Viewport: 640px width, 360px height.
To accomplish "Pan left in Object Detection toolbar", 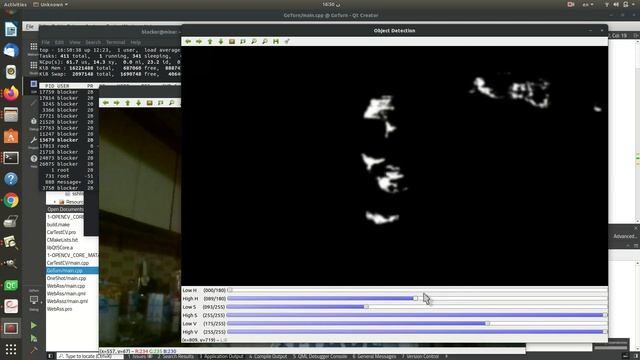I will click(188, 42).
